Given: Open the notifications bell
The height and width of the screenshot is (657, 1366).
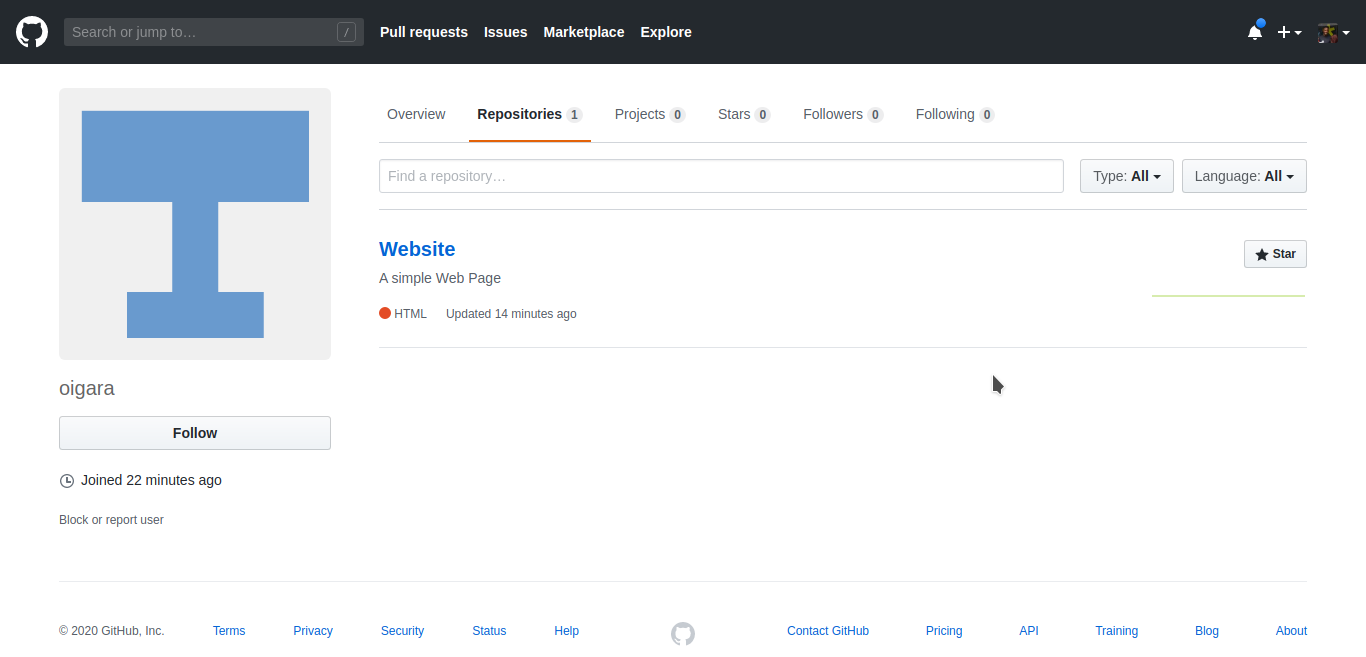Looking at the screenshot, I should click(x=1254, y=32).
